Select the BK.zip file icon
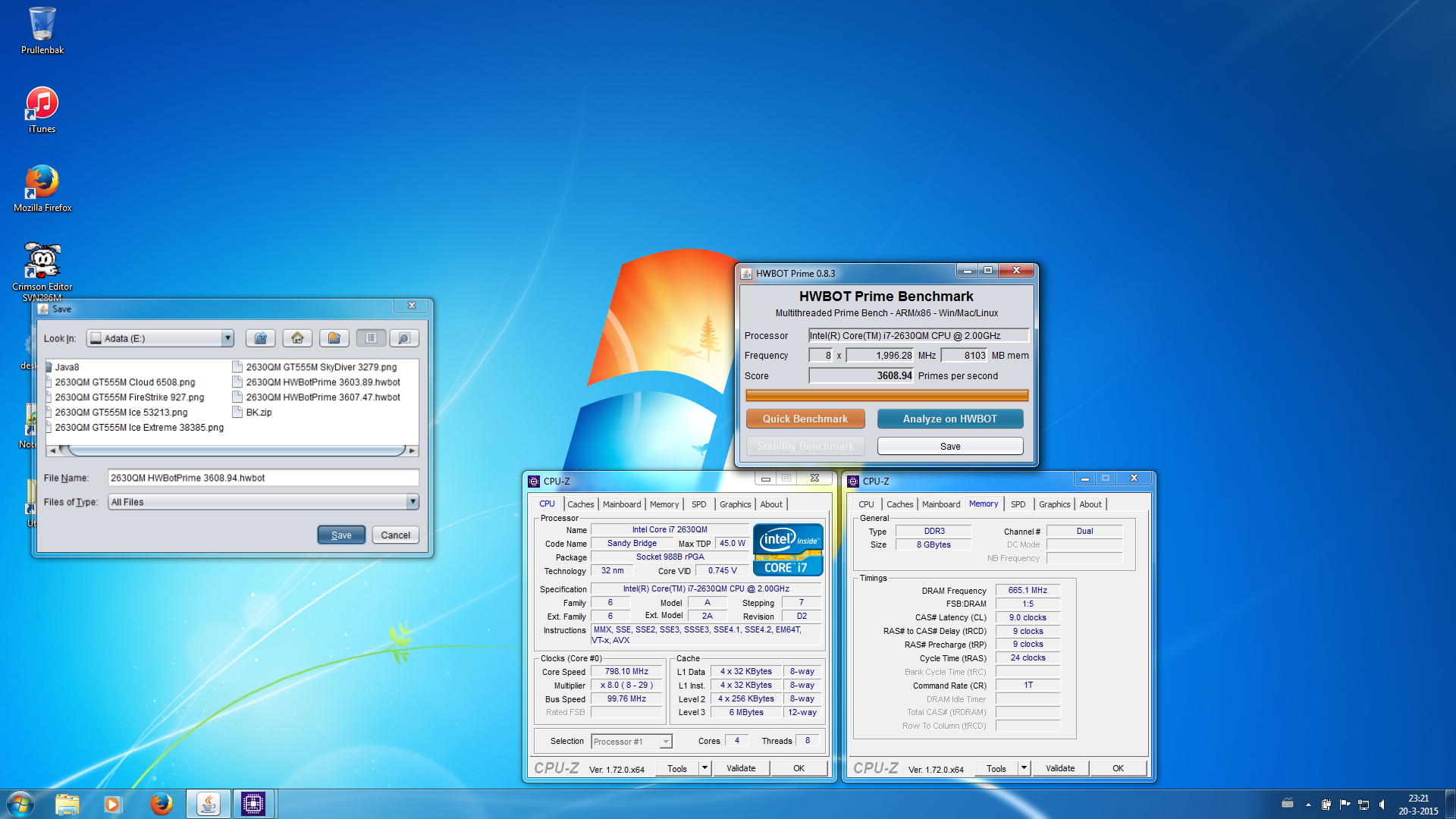This screenshot has width=1456, height=819. [x=237, y=413]
